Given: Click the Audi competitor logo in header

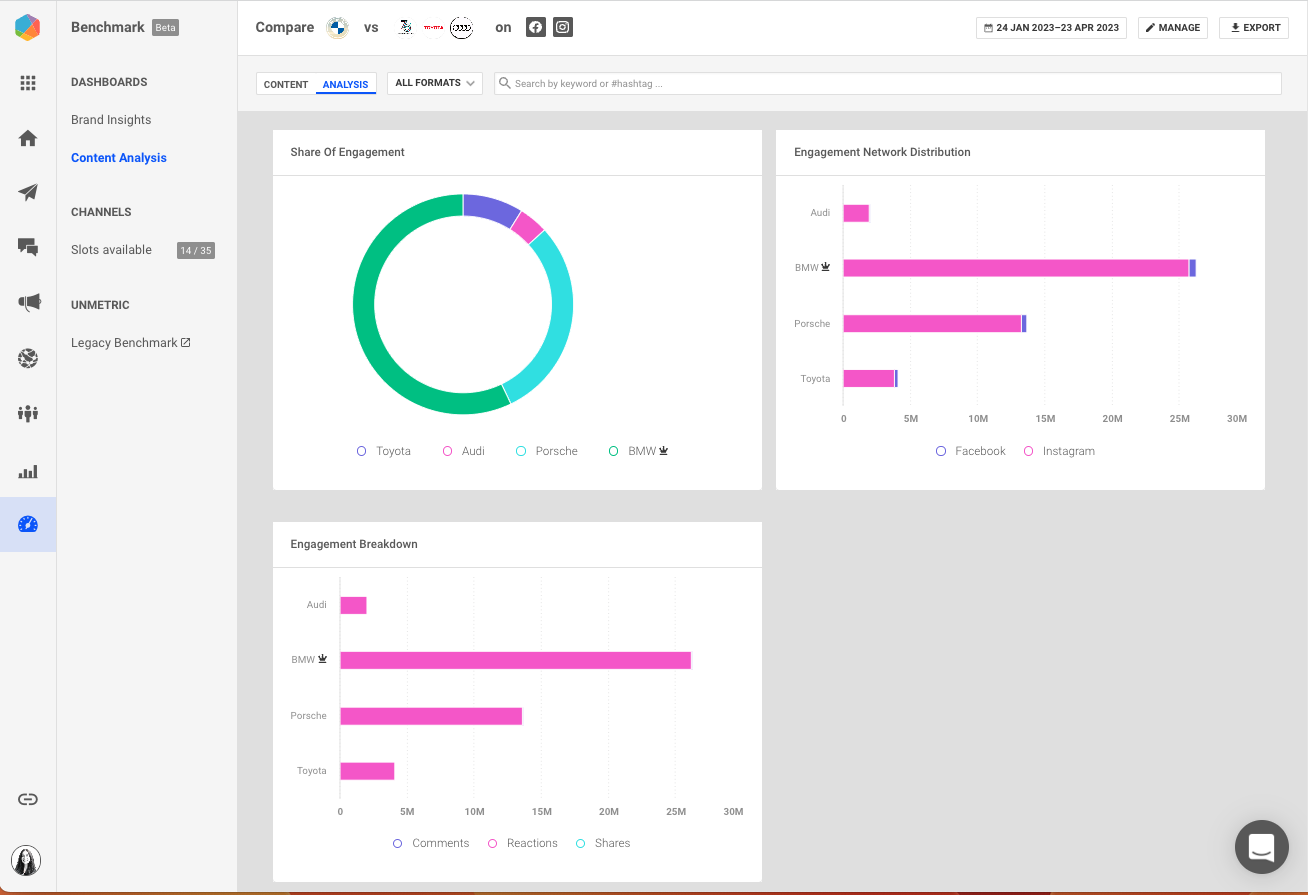Looking at the screenshot, I should pyautogui.click(x=461, y=28).
